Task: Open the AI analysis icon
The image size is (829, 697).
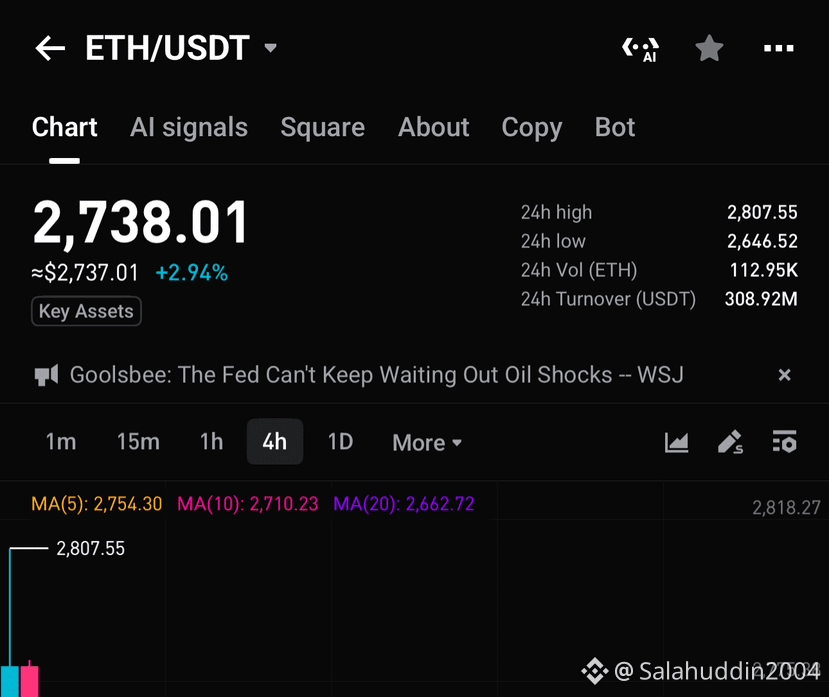Action: click(x=640, y=49)
